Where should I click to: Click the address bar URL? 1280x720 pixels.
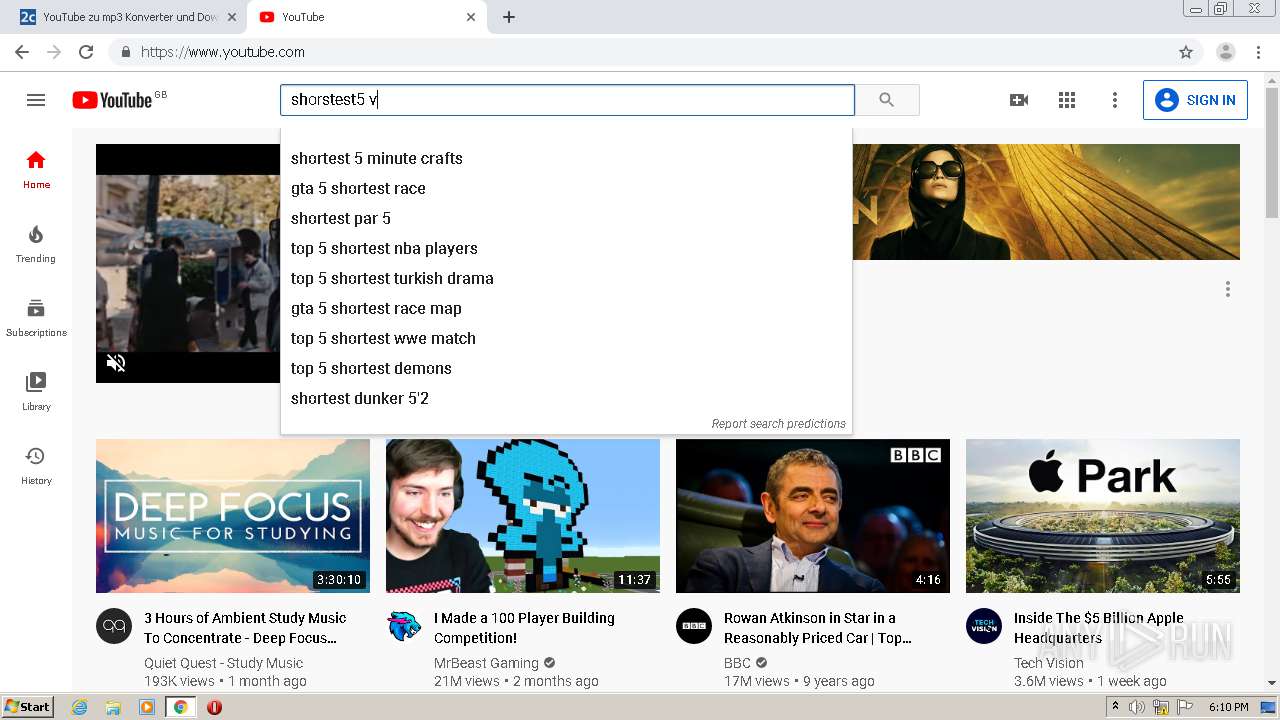click(223, 52)
